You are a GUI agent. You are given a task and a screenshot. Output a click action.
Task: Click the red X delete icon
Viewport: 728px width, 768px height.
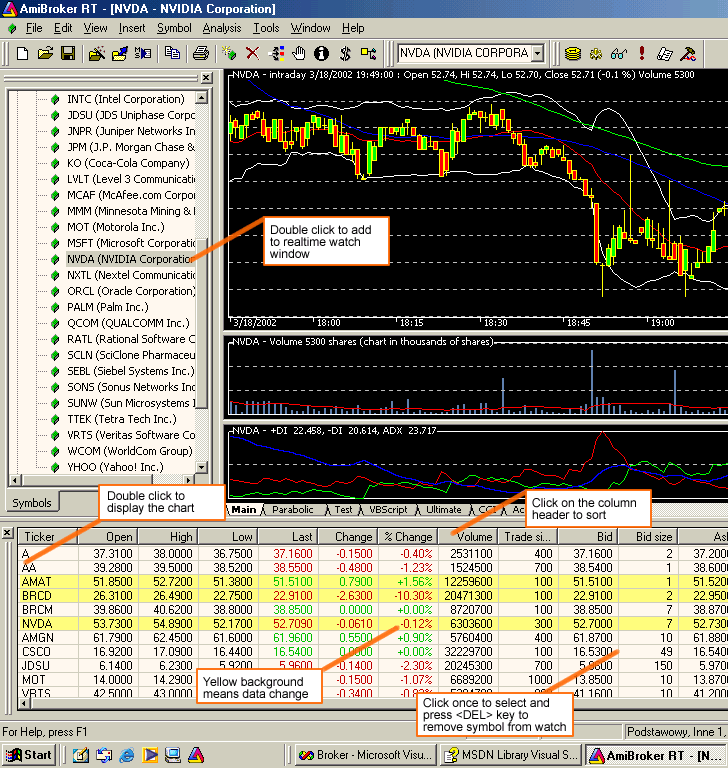253,53
